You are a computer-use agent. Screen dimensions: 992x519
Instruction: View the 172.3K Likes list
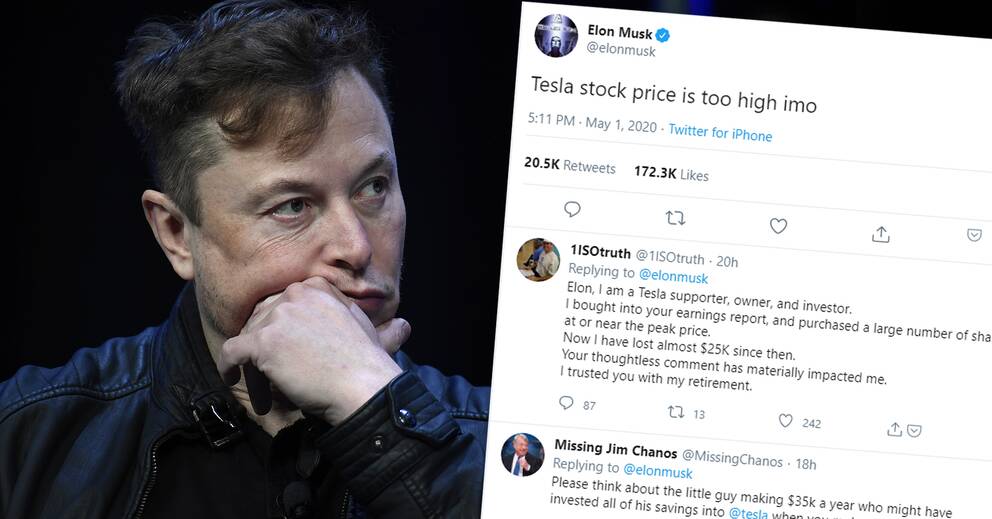pyautogui.click(x=671, y=173)
